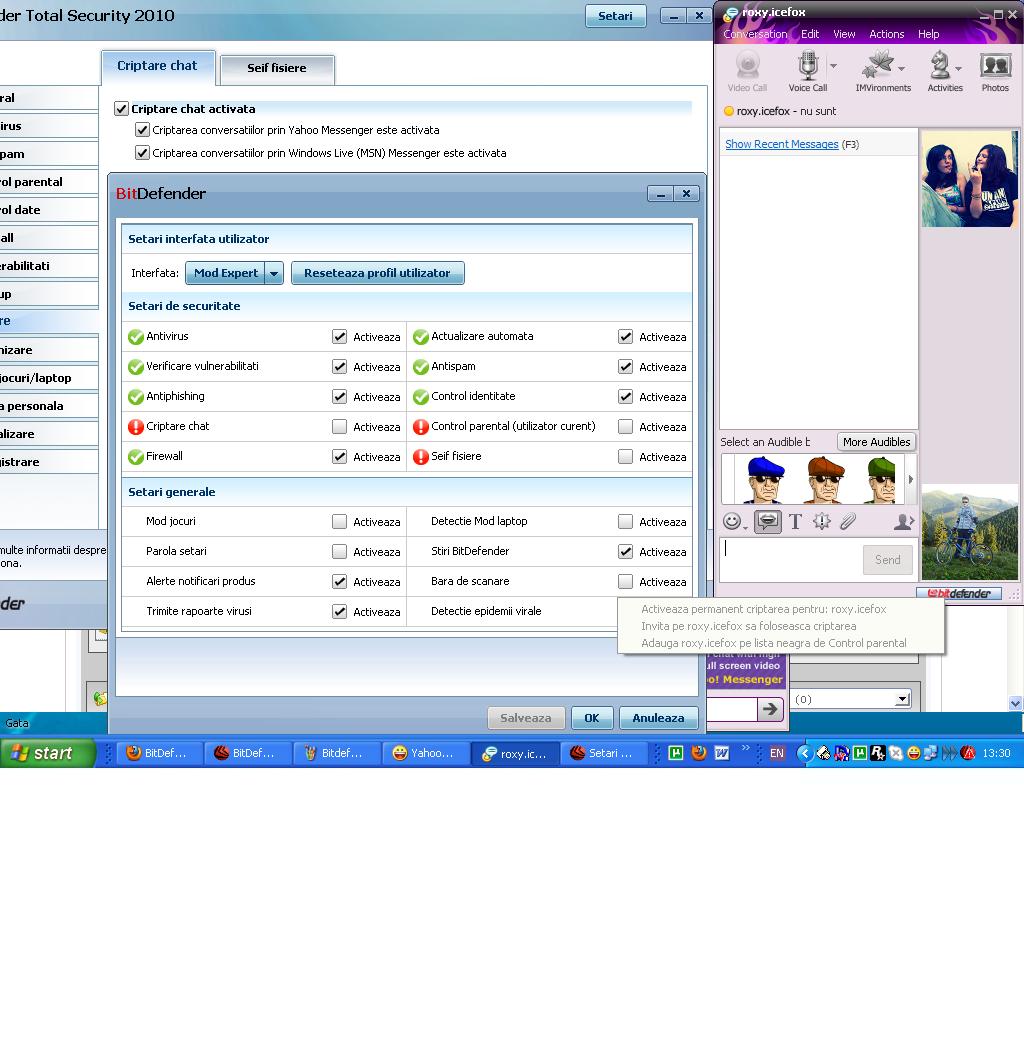
Task: Enable Criptare chat Activeaza checkbox
Action: [x=340, y=427]
